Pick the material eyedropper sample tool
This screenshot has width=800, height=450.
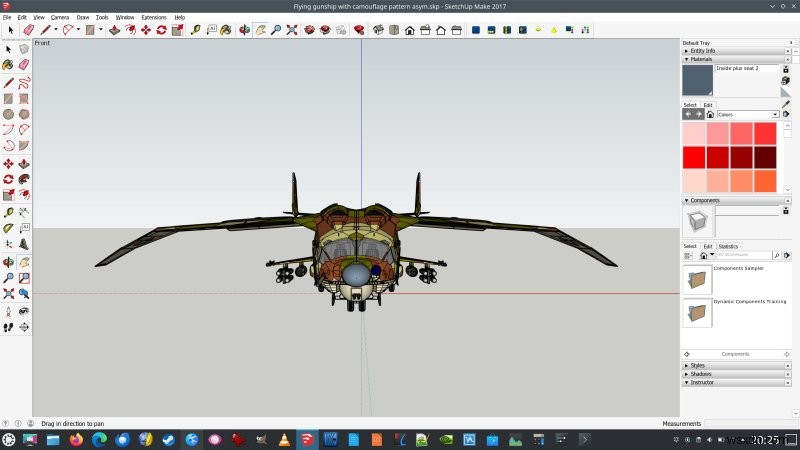786,104
